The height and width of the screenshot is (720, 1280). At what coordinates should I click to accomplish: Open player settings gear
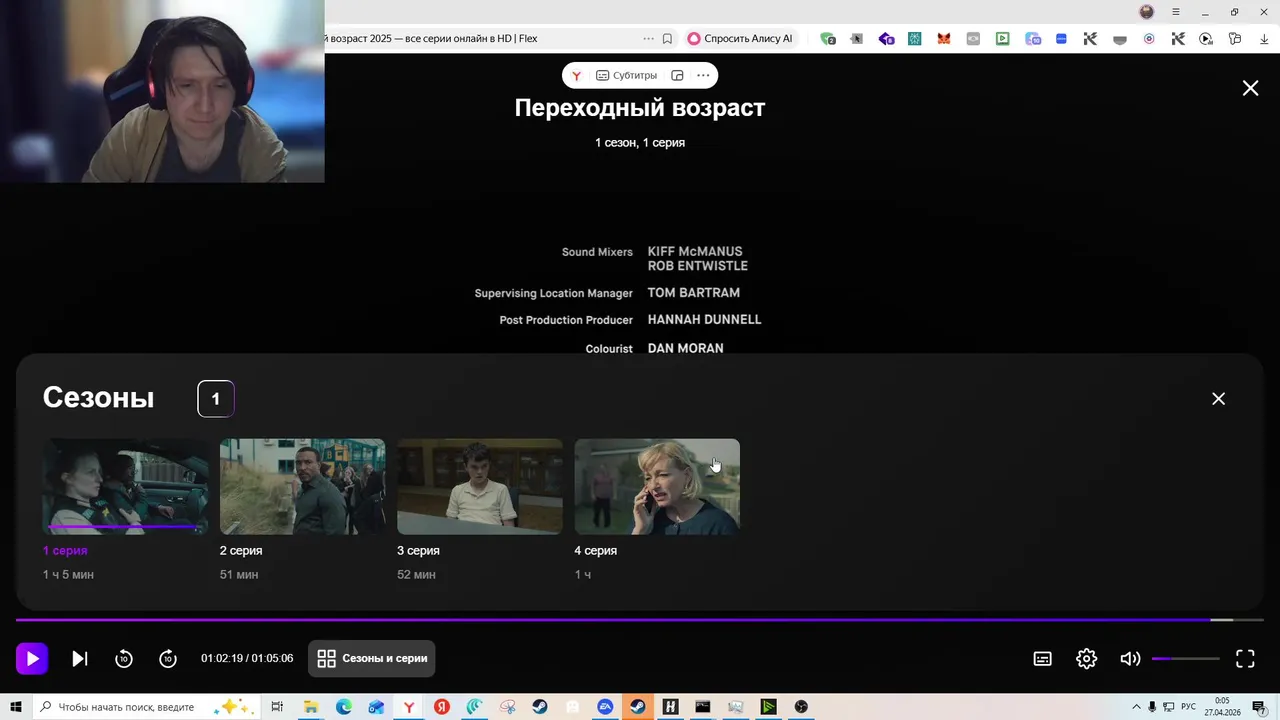point(1086,658)
